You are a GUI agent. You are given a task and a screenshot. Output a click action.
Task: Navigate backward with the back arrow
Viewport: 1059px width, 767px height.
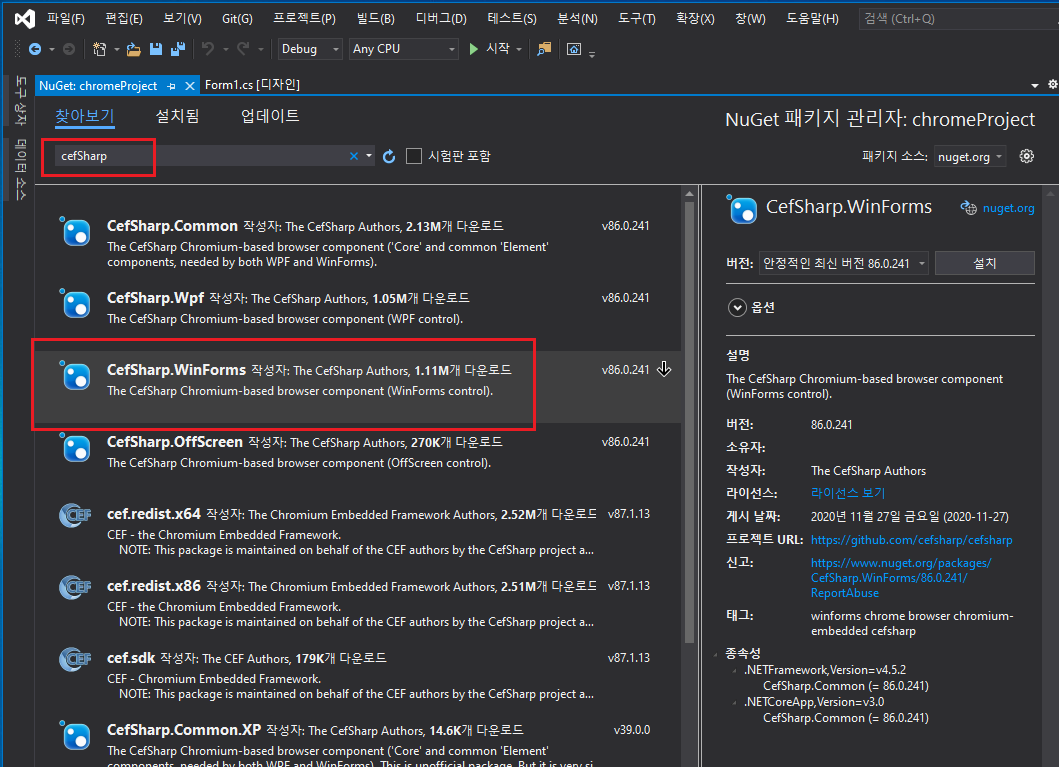click(x=35, y=49)
